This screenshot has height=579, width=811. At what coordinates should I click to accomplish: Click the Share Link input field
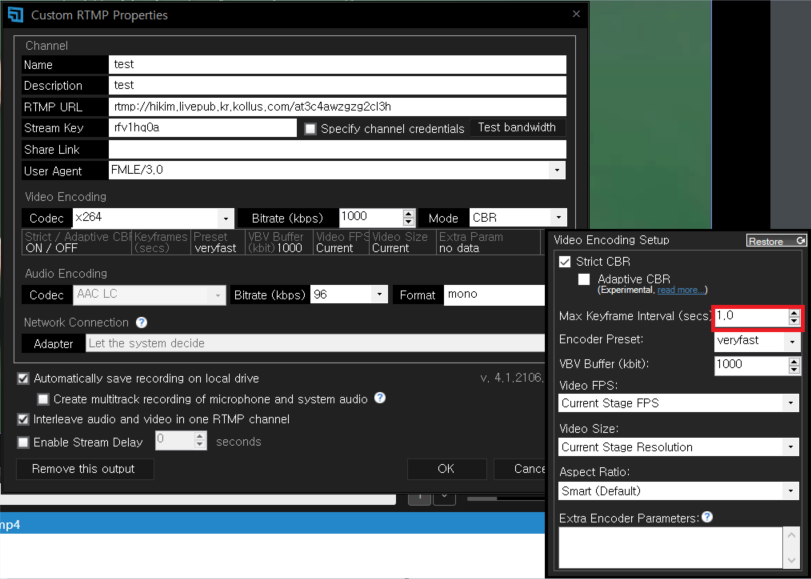point(337,150)
